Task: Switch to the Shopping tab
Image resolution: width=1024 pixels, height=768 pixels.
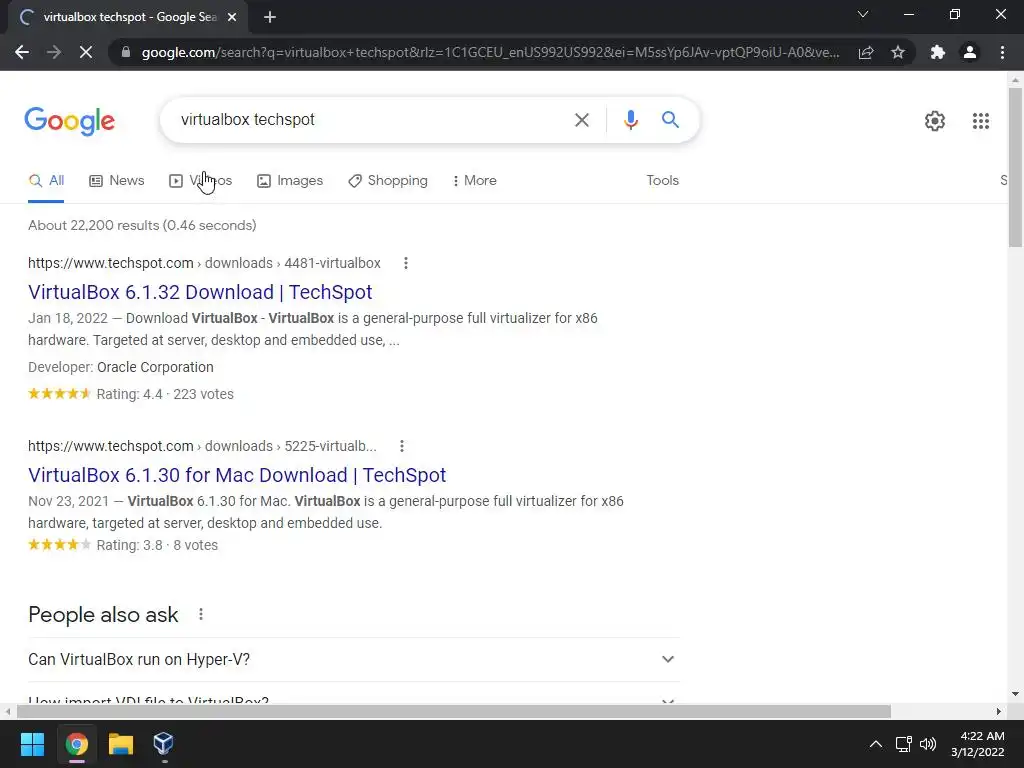Action: coord(388,181)
